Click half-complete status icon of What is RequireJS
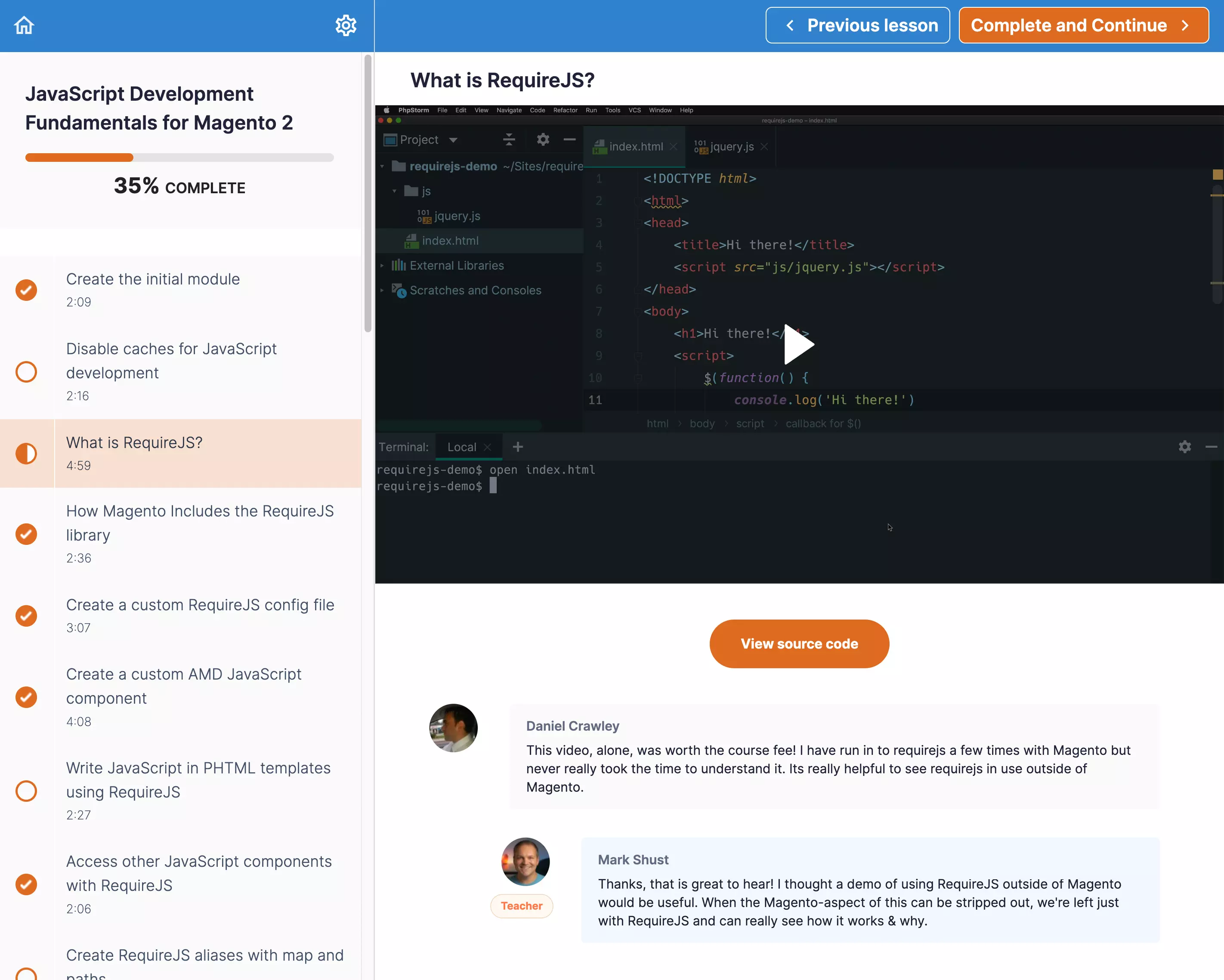This screenshot has height=980, width=1224. [x=26, y=454]
